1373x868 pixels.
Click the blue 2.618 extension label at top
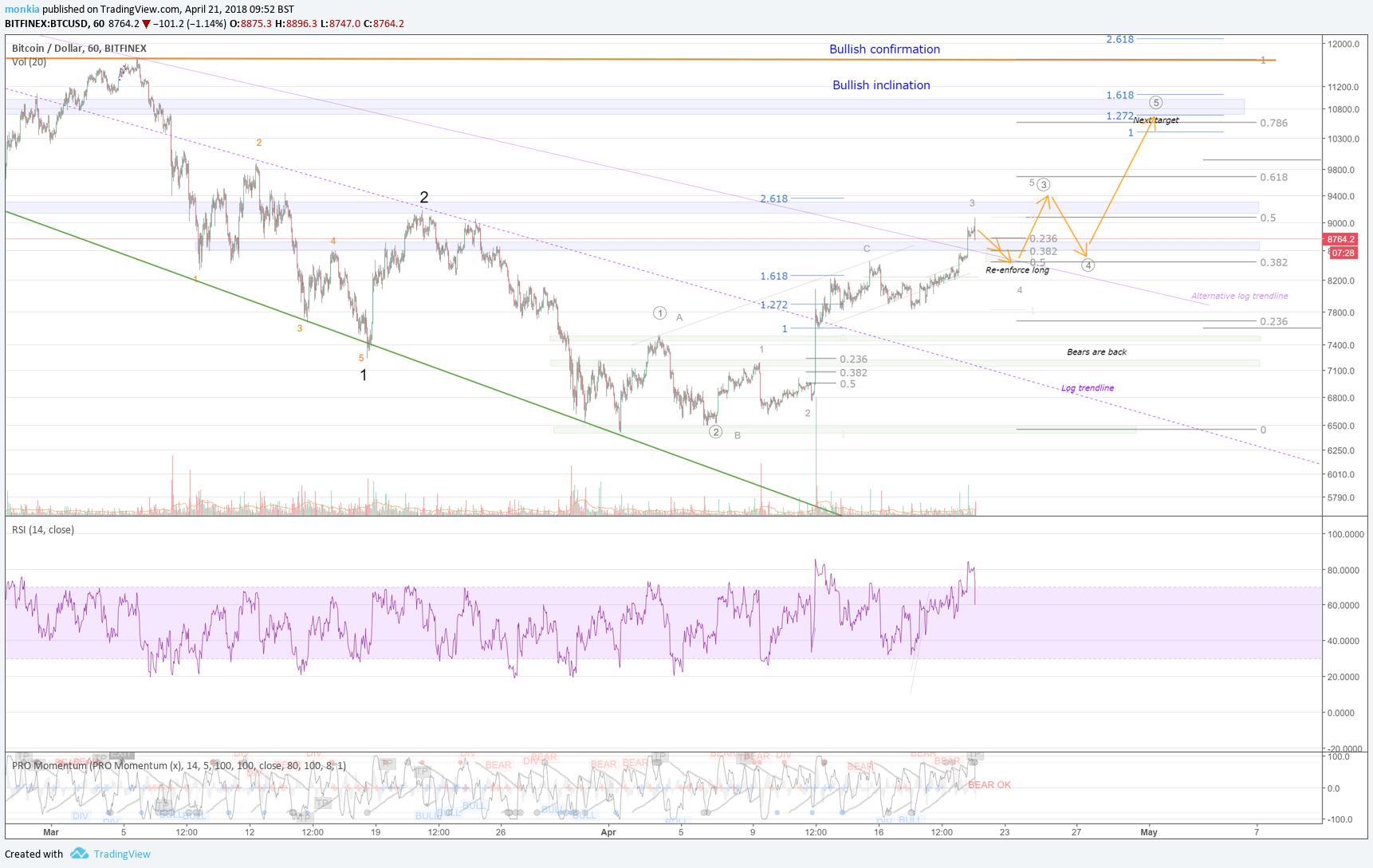click(1119, 40)
